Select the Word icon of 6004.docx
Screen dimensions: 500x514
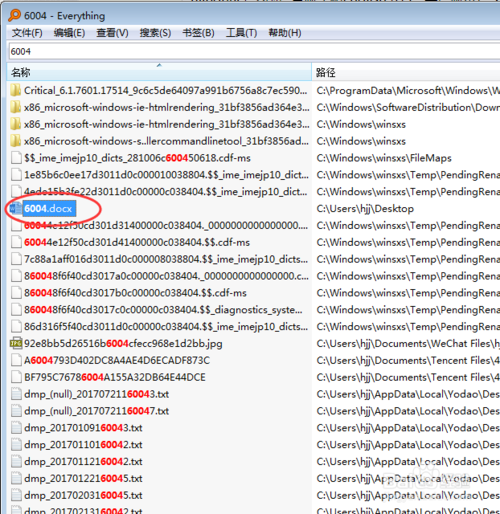click(15, 209)
